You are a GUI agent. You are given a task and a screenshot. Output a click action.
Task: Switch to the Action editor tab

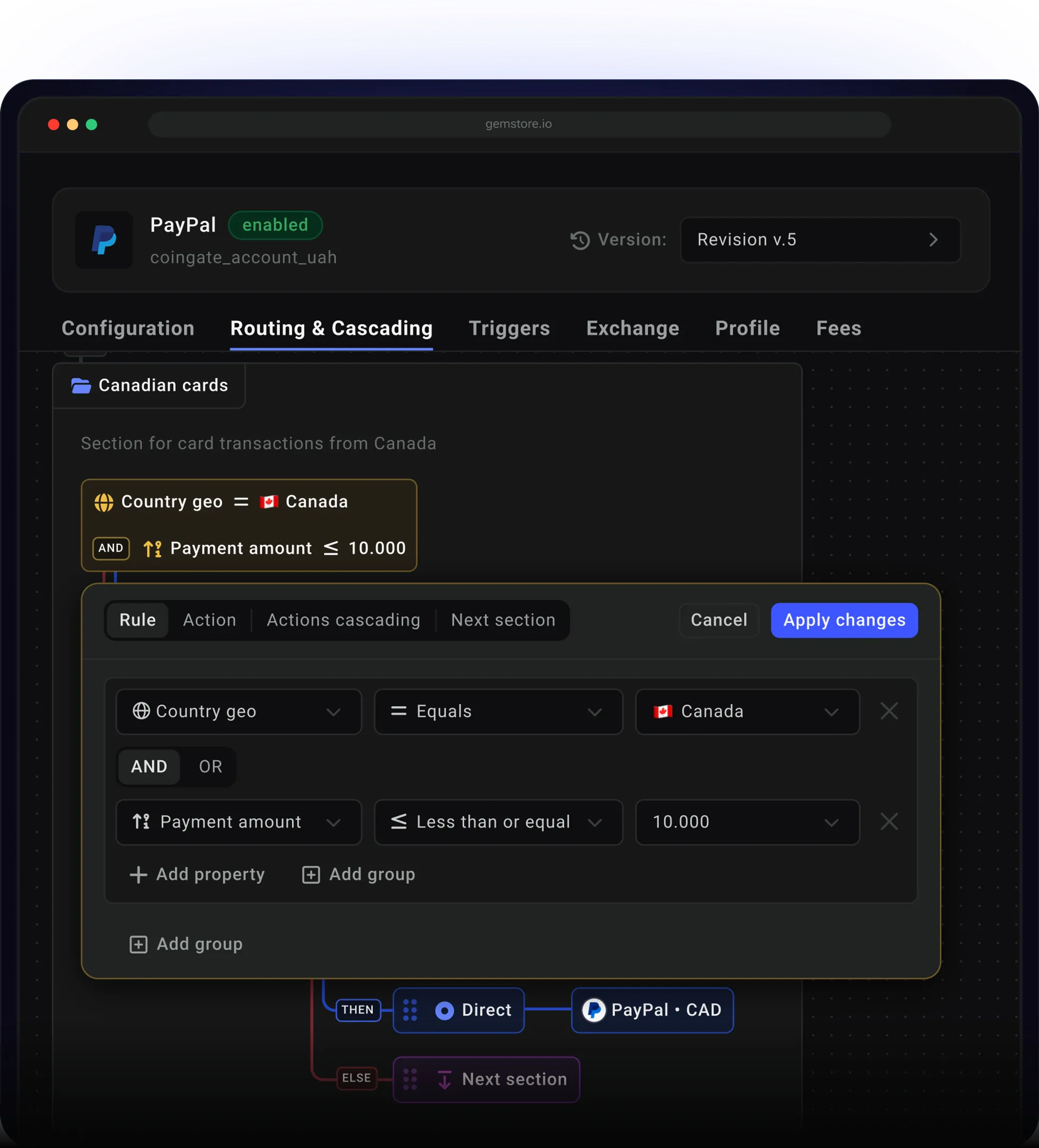coord(210,620)
